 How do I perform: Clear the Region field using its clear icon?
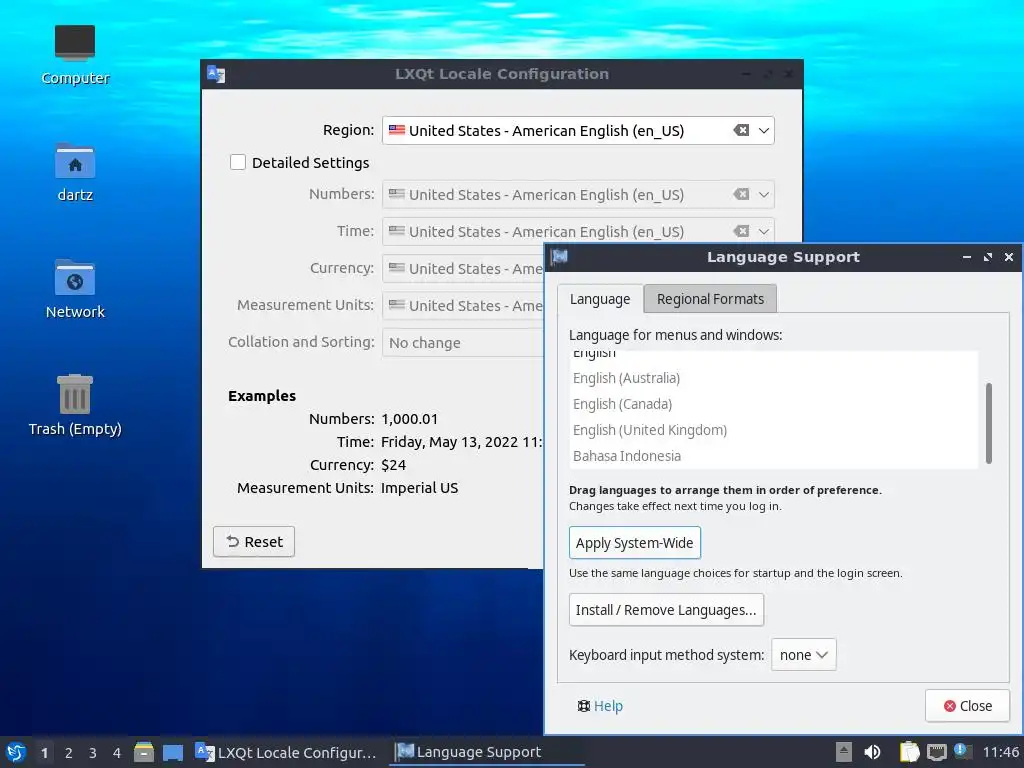click(741, 130)
